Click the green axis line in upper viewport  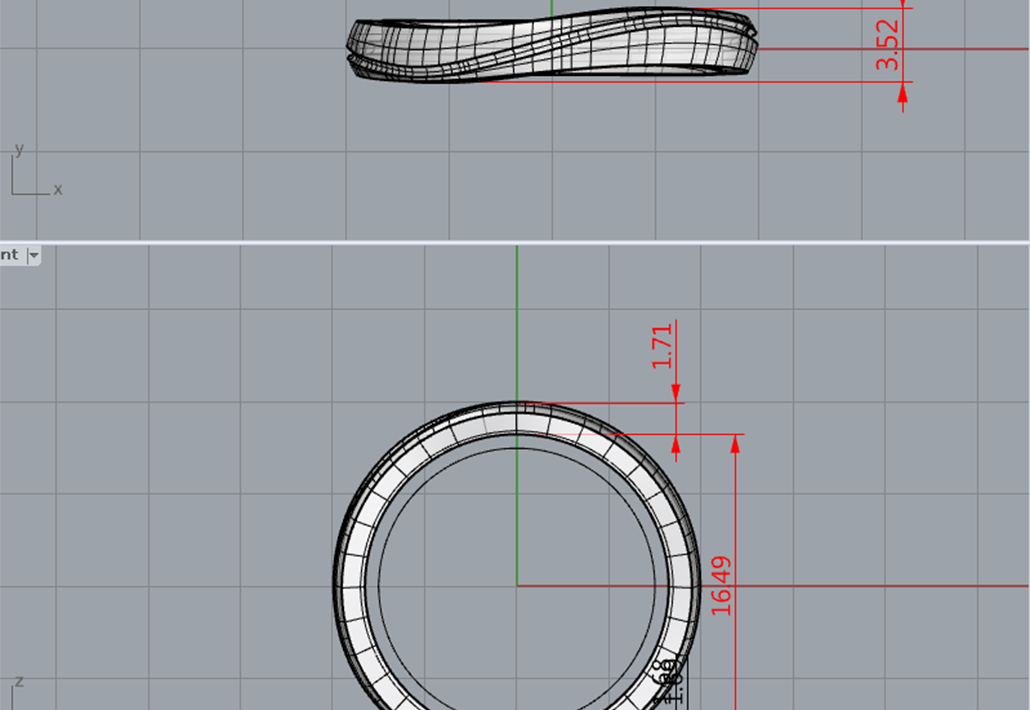coord(551,8)
